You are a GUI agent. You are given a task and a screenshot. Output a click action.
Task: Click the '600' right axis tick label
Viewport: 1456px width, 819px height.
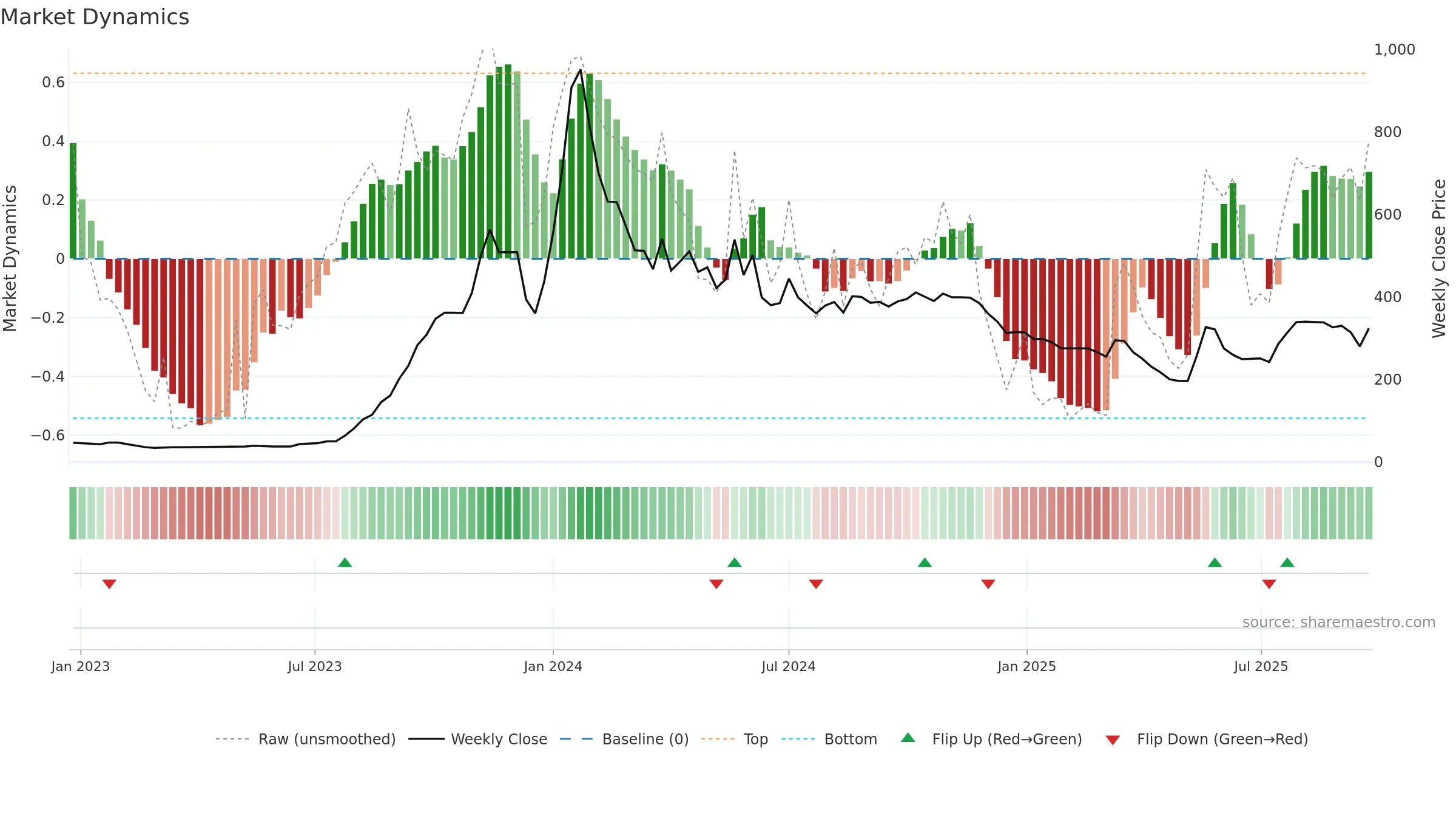(1387, 215)
